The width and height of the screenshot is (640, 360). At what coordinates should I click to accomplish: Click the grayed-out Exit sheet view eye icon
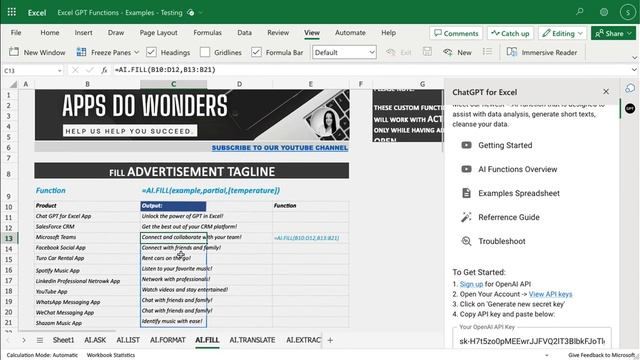point(391,52)
